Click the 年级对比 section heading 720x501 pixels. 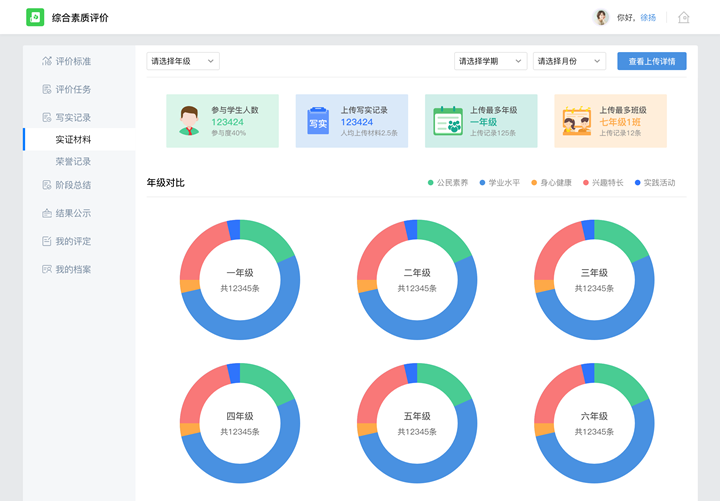(x=165, y=183)
